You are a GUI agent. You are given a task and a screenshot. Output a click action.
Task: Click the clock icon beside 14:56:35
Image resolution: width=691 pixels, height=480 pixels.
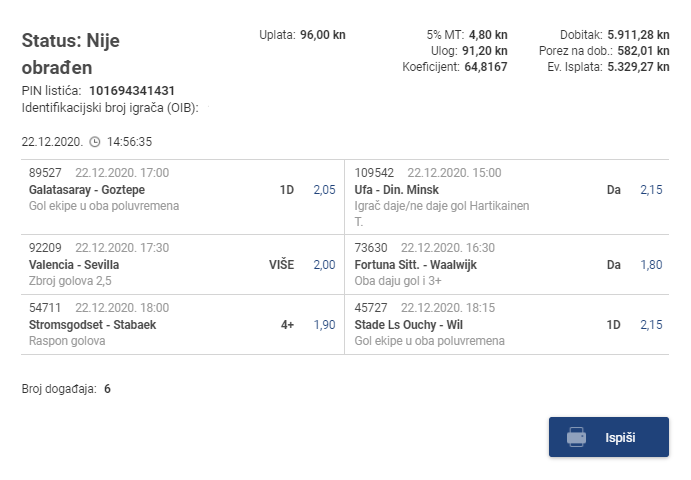[x=95, y=141]
